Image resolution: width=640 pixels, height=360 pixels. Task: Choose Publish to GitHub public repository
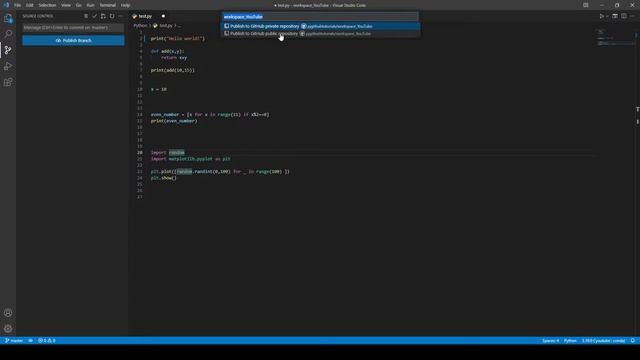pos(320,33)
